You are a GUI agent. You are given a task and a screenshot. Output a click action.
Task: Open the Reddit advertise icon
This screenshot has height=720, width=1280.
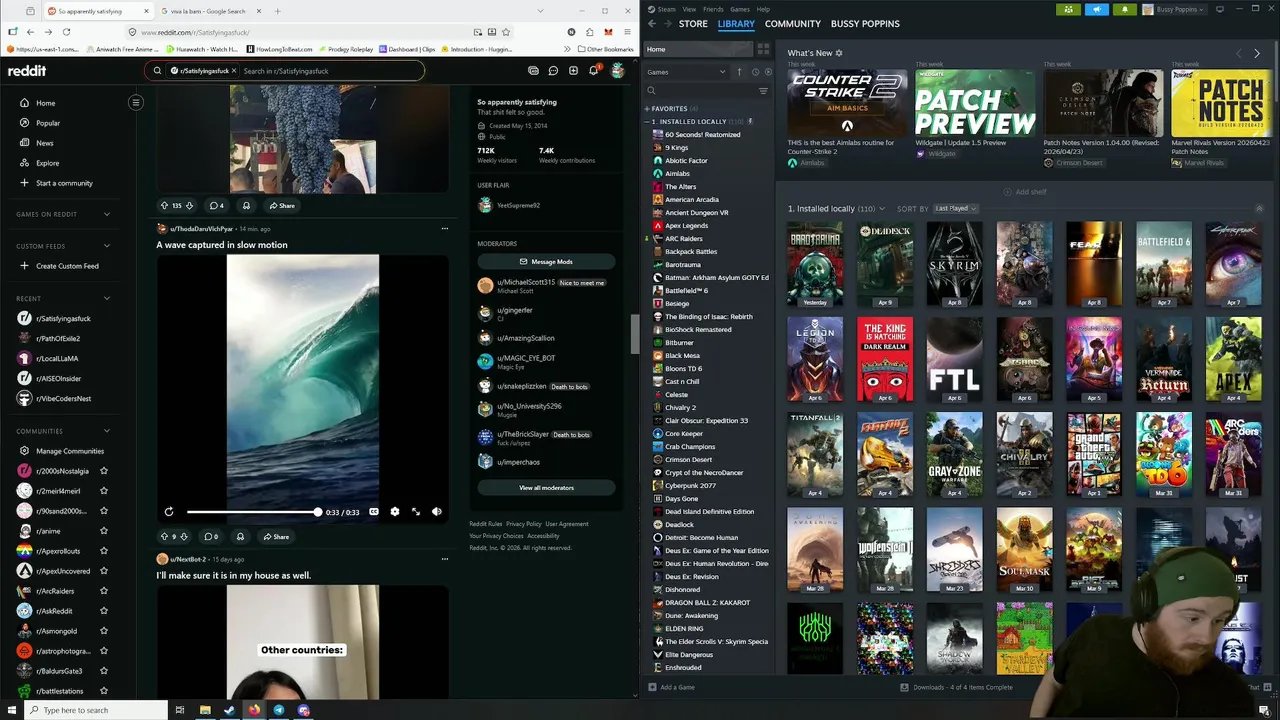tap(533, 71)
